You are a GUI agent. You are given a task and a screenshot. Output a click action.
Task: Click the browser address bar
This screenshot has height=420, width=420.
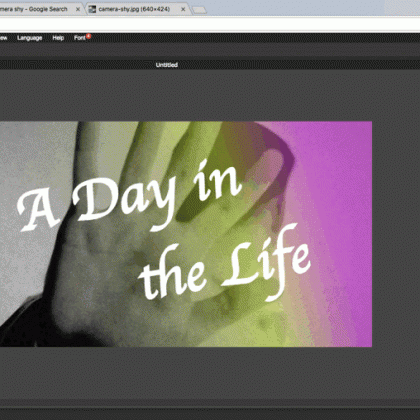tap(210, 24)
